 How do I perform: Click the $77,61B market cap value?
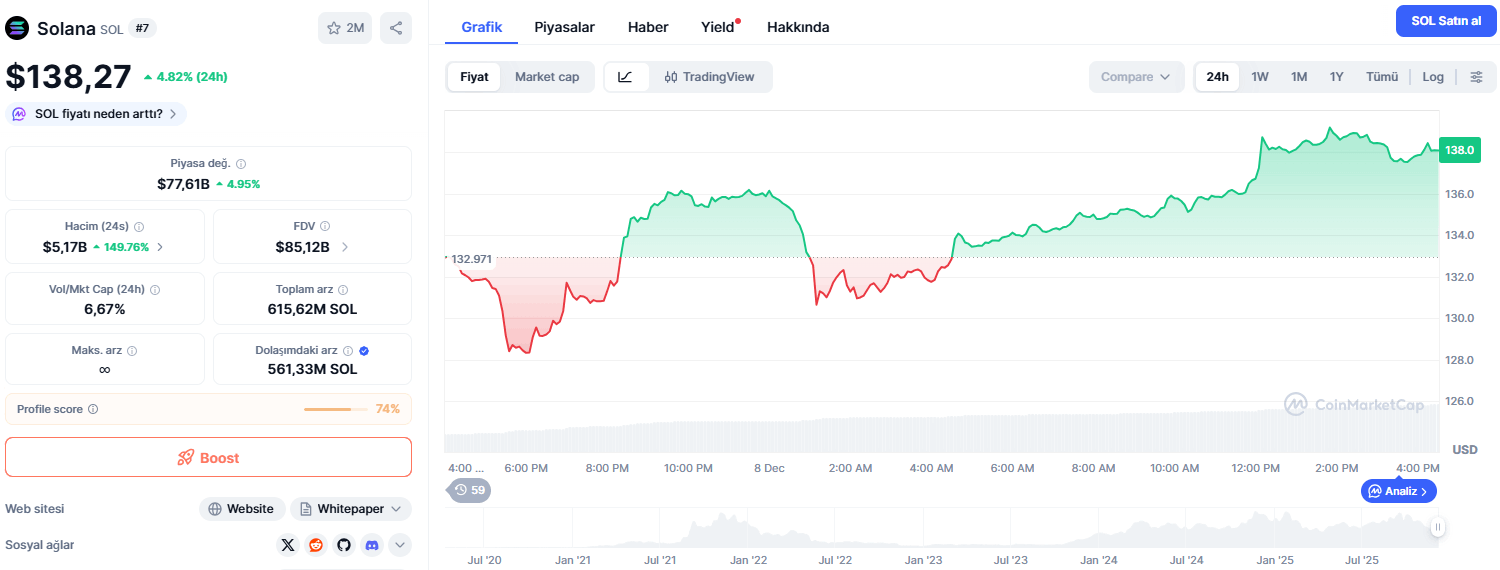(183, 184)
